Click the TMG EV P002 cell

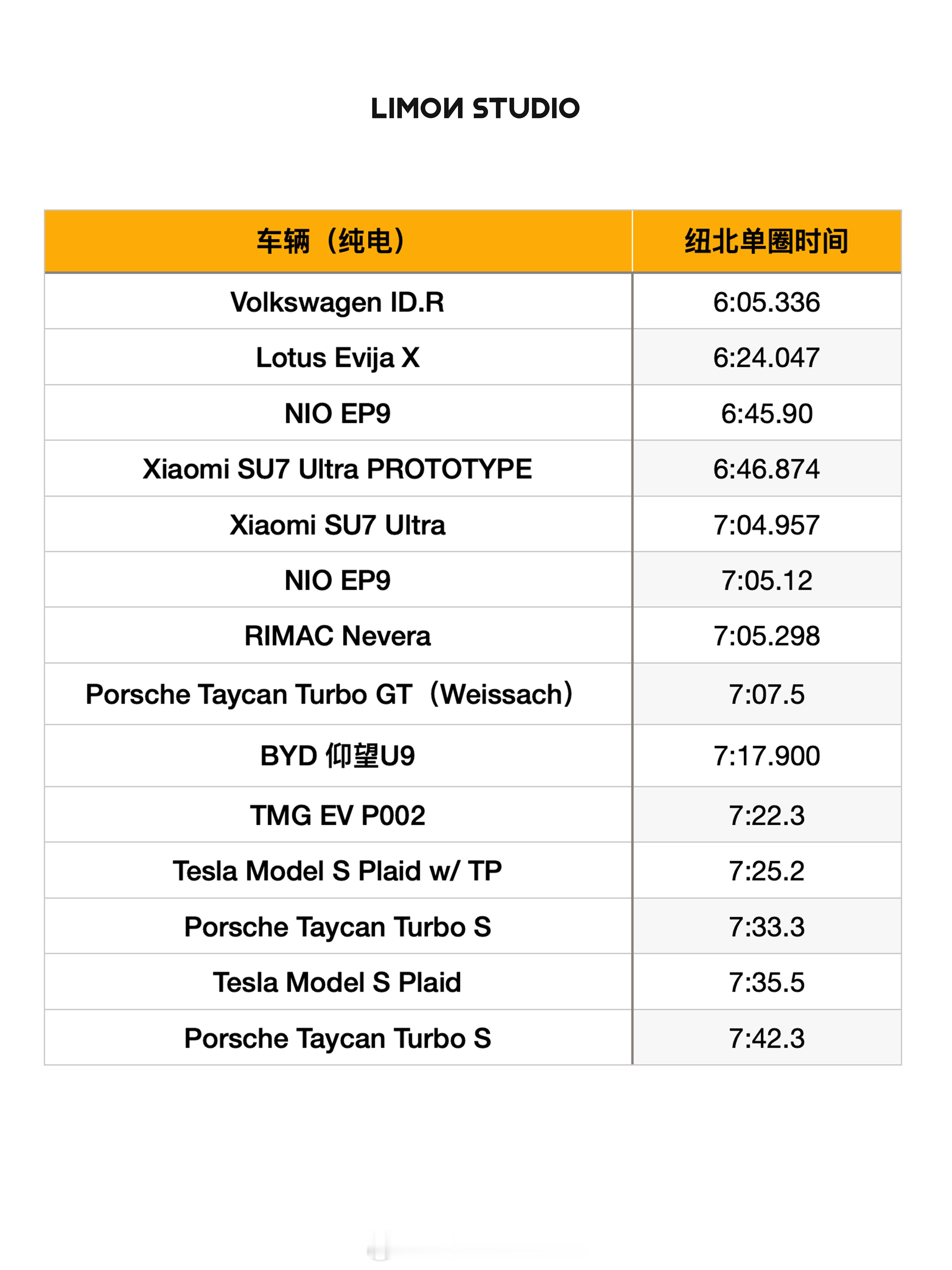point(338,815)
